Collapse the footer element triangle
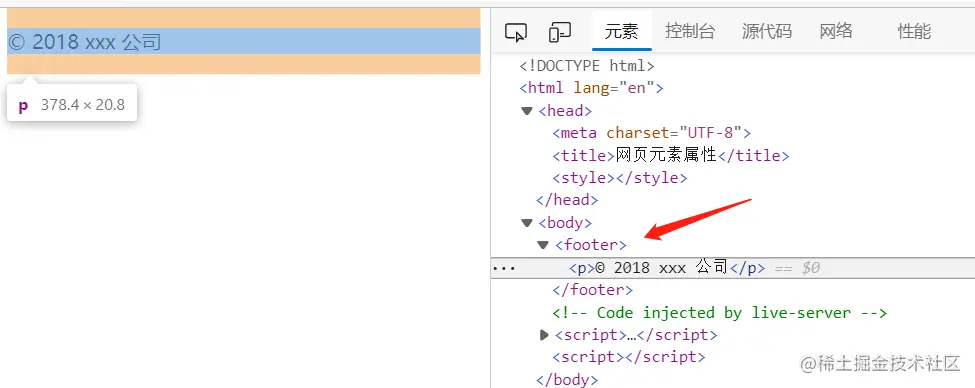Viewport: 975px width, 388px height. click(x=543, y=245)
